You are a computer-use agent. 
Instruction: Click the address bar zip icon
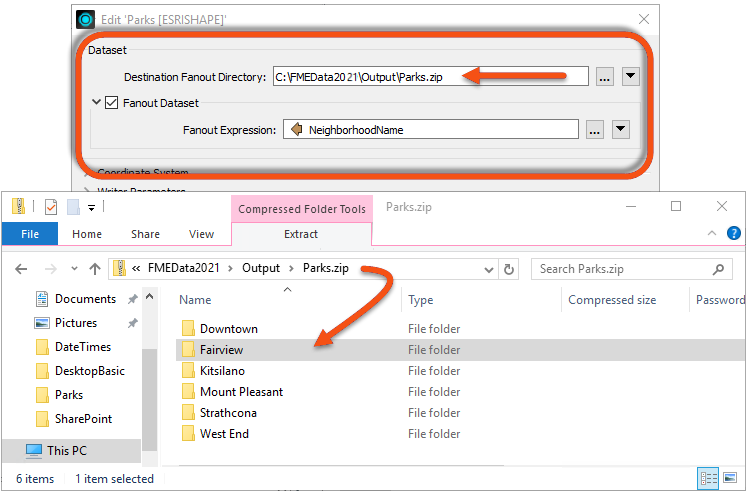(x=119, y=268)
